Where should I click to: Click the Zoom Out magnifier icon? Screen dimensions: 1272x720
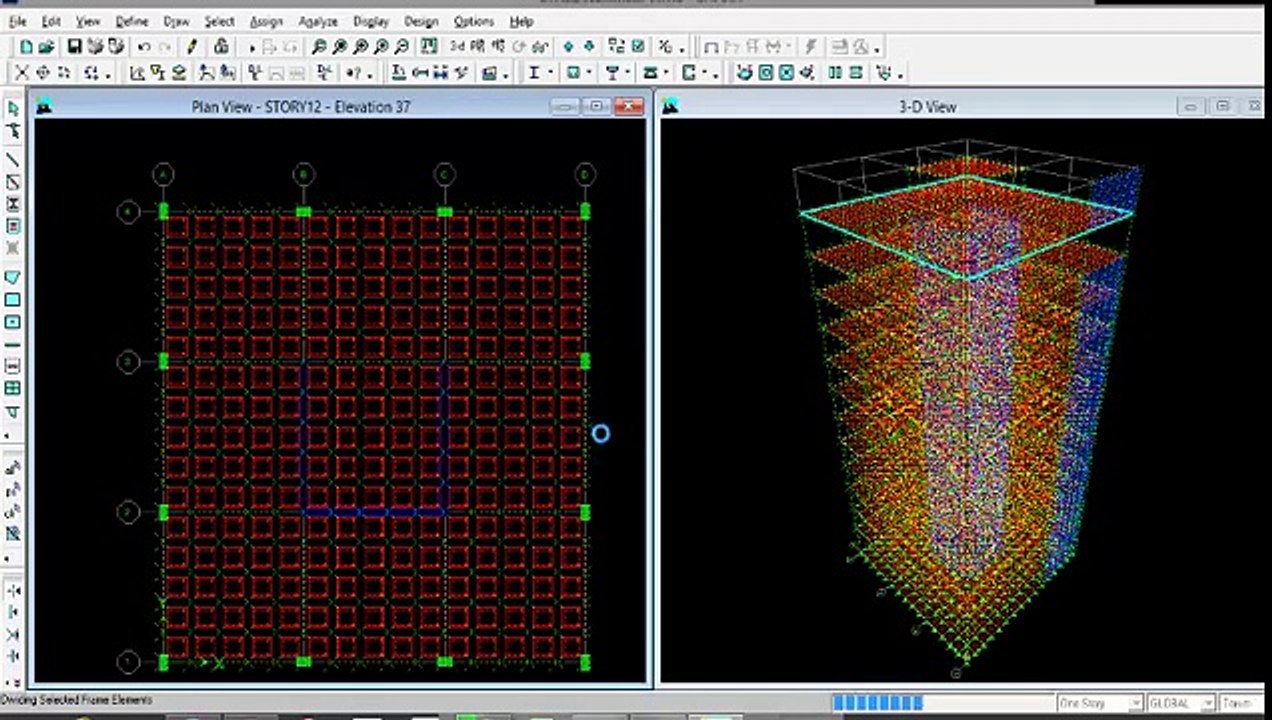[401, 47]
